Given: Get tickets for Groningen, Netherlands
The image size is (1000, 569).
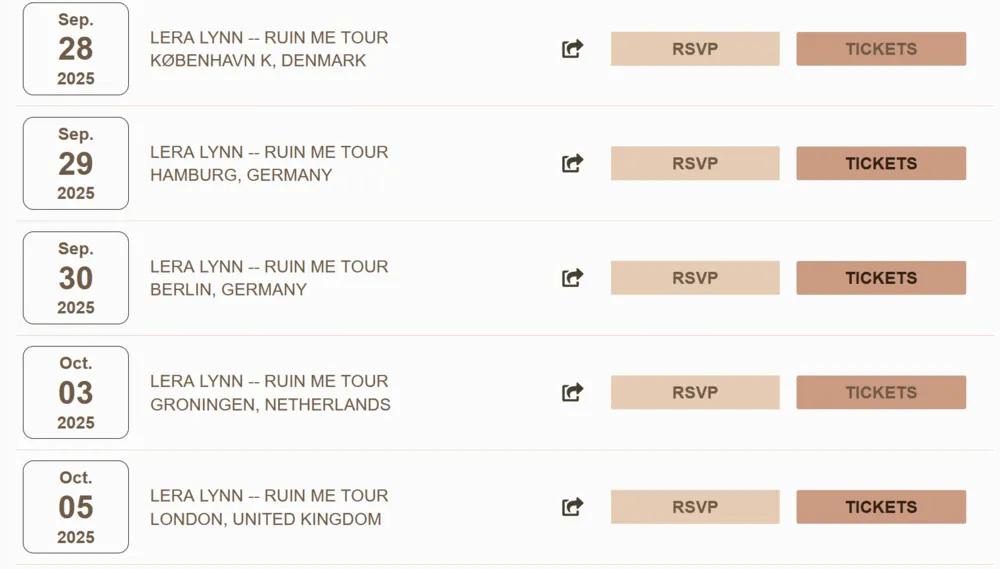Looking at the screenshot, I should click(881, 393).
